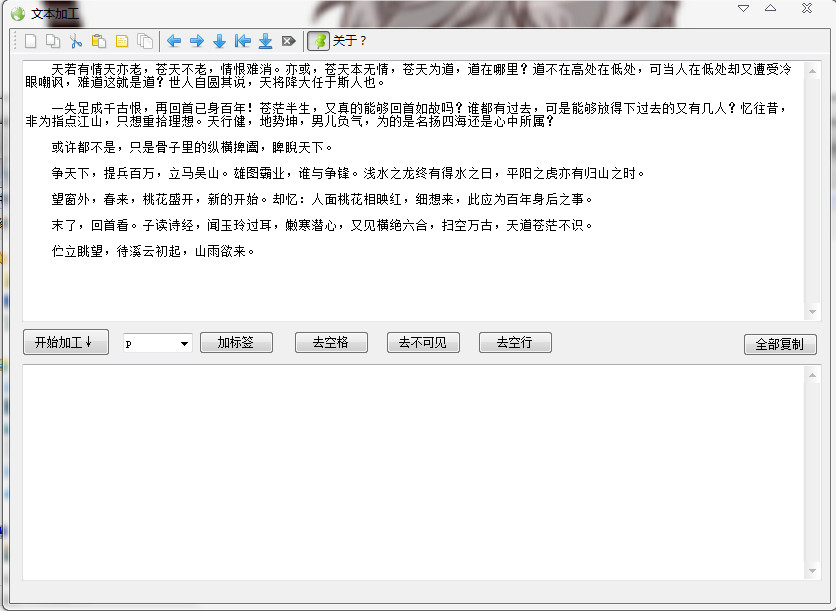Click the blue left arrow icon
Image resolution: width=836 pixels, height=611 pixels.
coord(172,41)
